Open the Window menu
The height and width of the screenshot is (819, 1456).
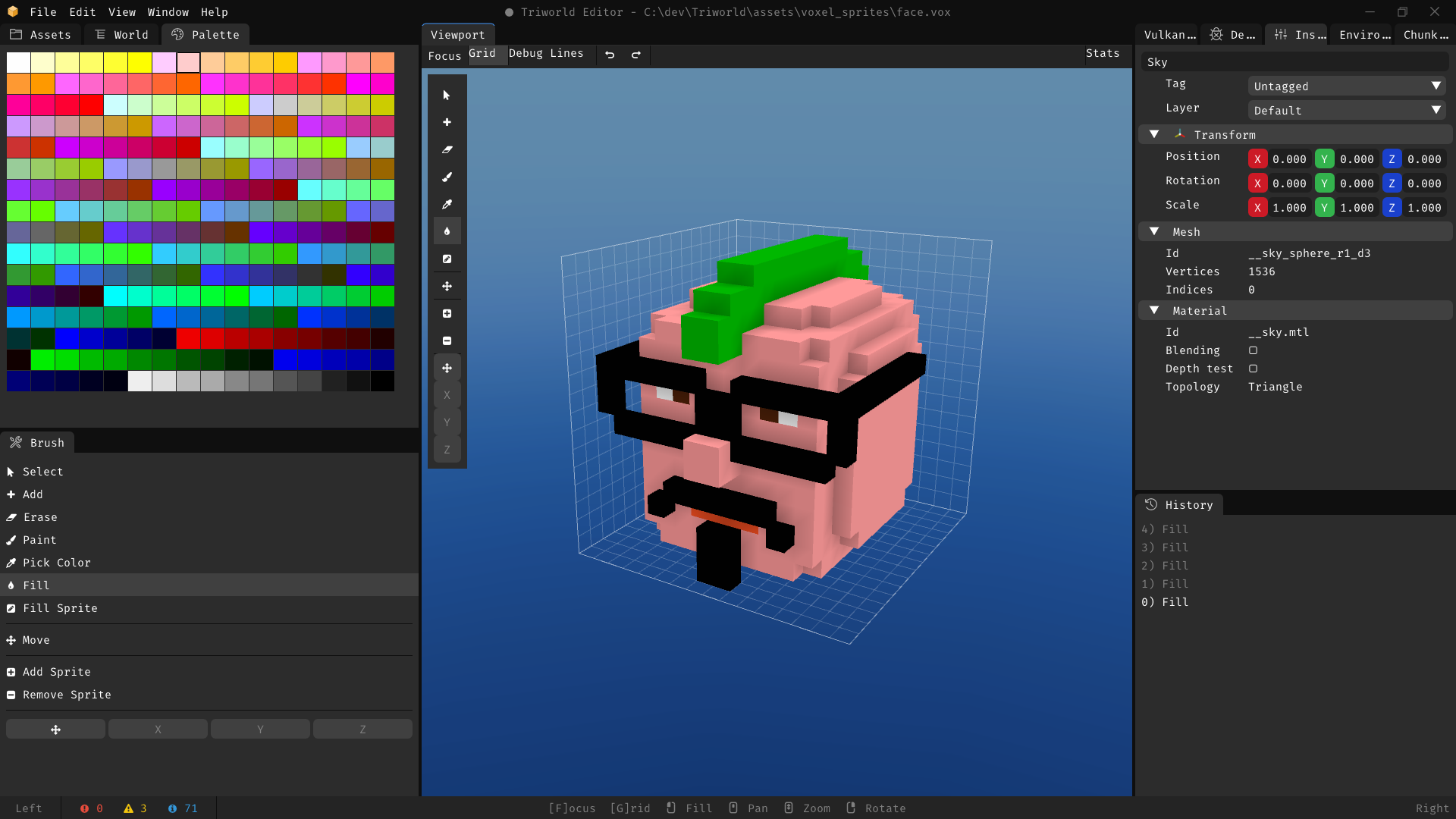168,12
